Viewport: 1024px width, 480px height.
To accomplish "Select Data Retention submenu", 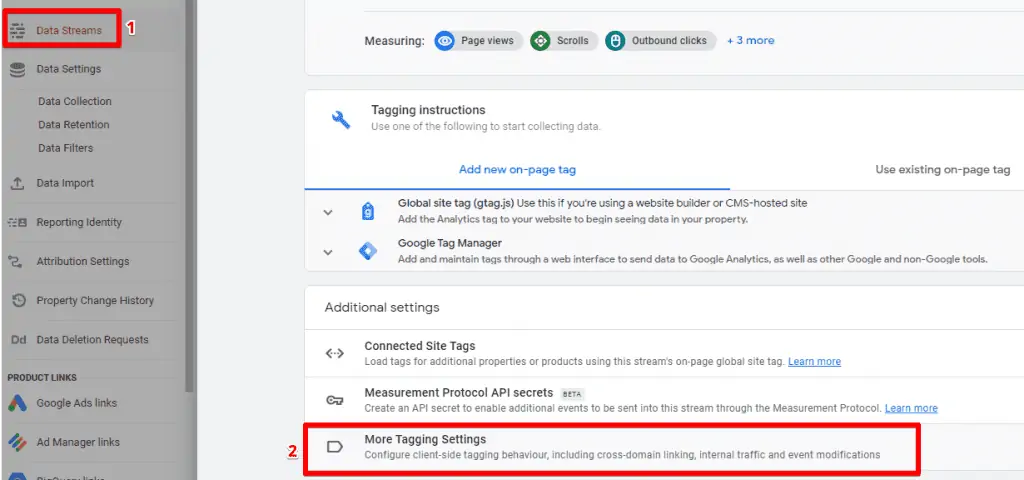I will [73, 125].
